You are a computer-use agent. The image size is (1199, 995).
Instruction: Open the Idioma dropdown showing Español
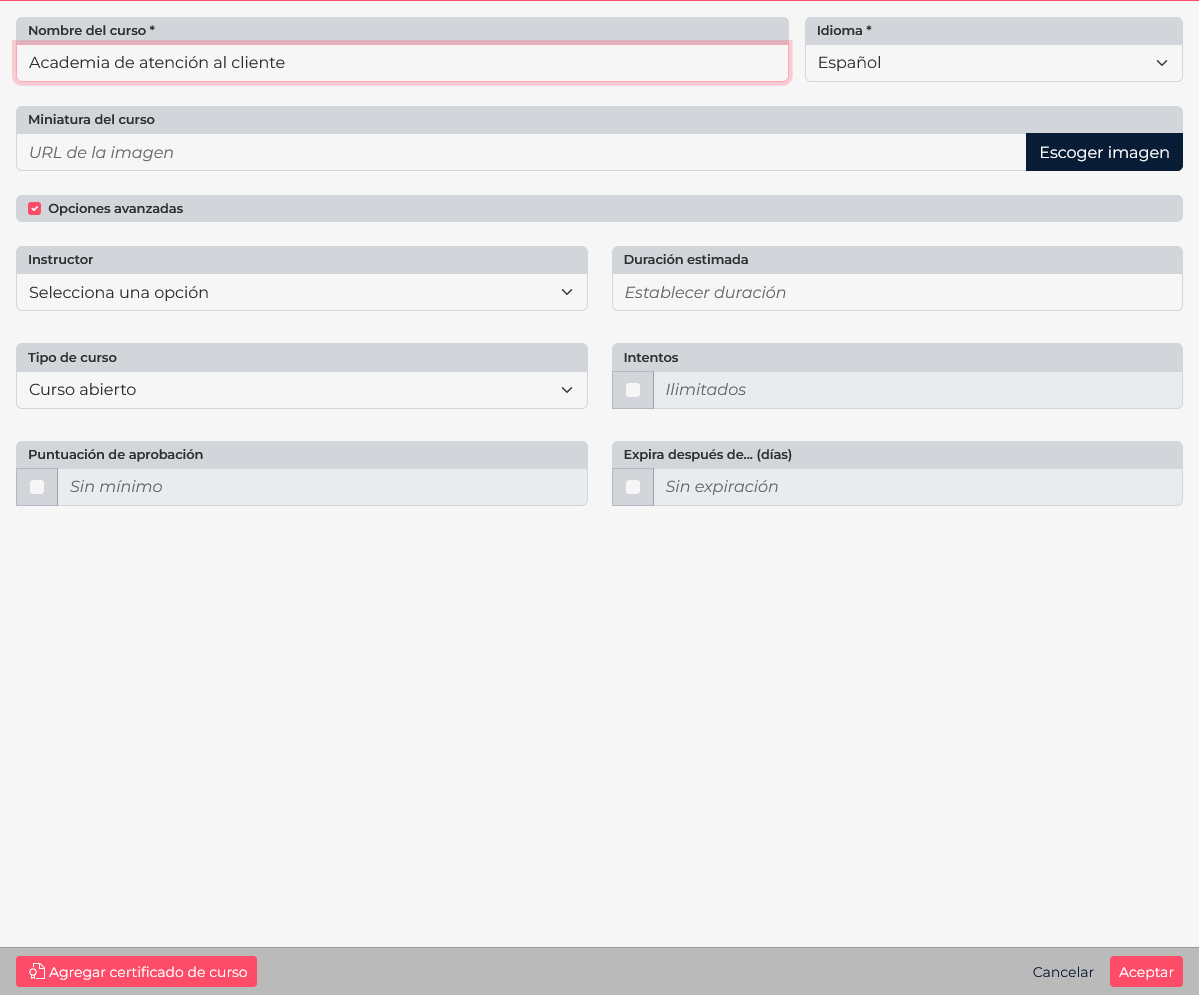[x=993, y=63]
